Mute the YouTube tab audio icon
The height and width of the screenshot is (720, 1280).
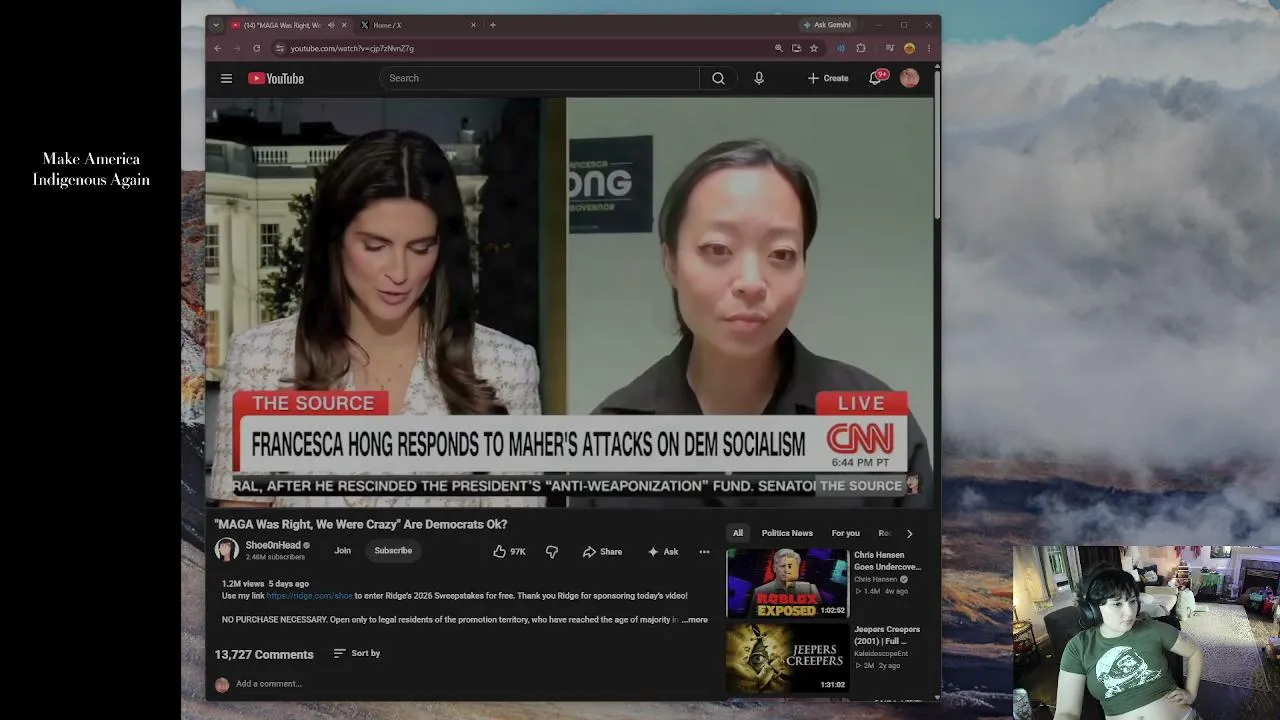click(331, 25)
